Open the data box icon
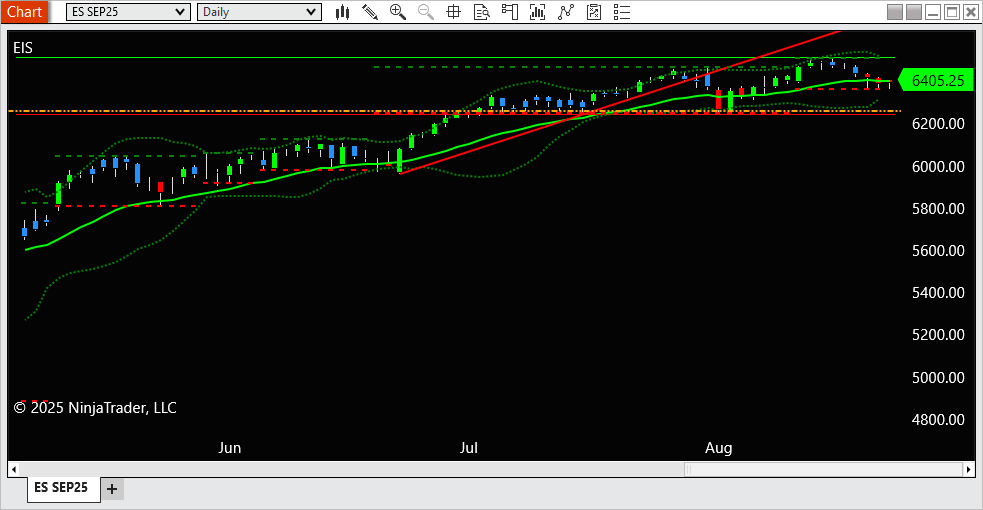This screenshot has width=983, height=510. tap(481, 12)
